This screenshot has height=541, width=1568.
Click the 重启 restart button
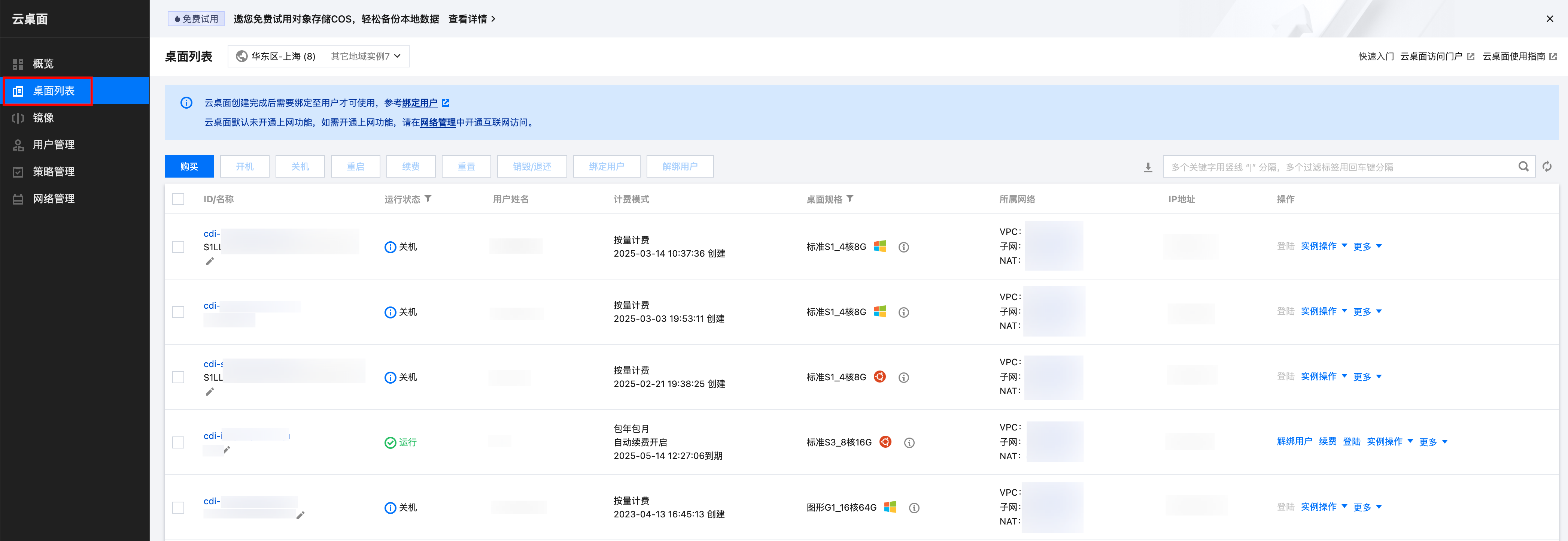(x=355, y=166)
